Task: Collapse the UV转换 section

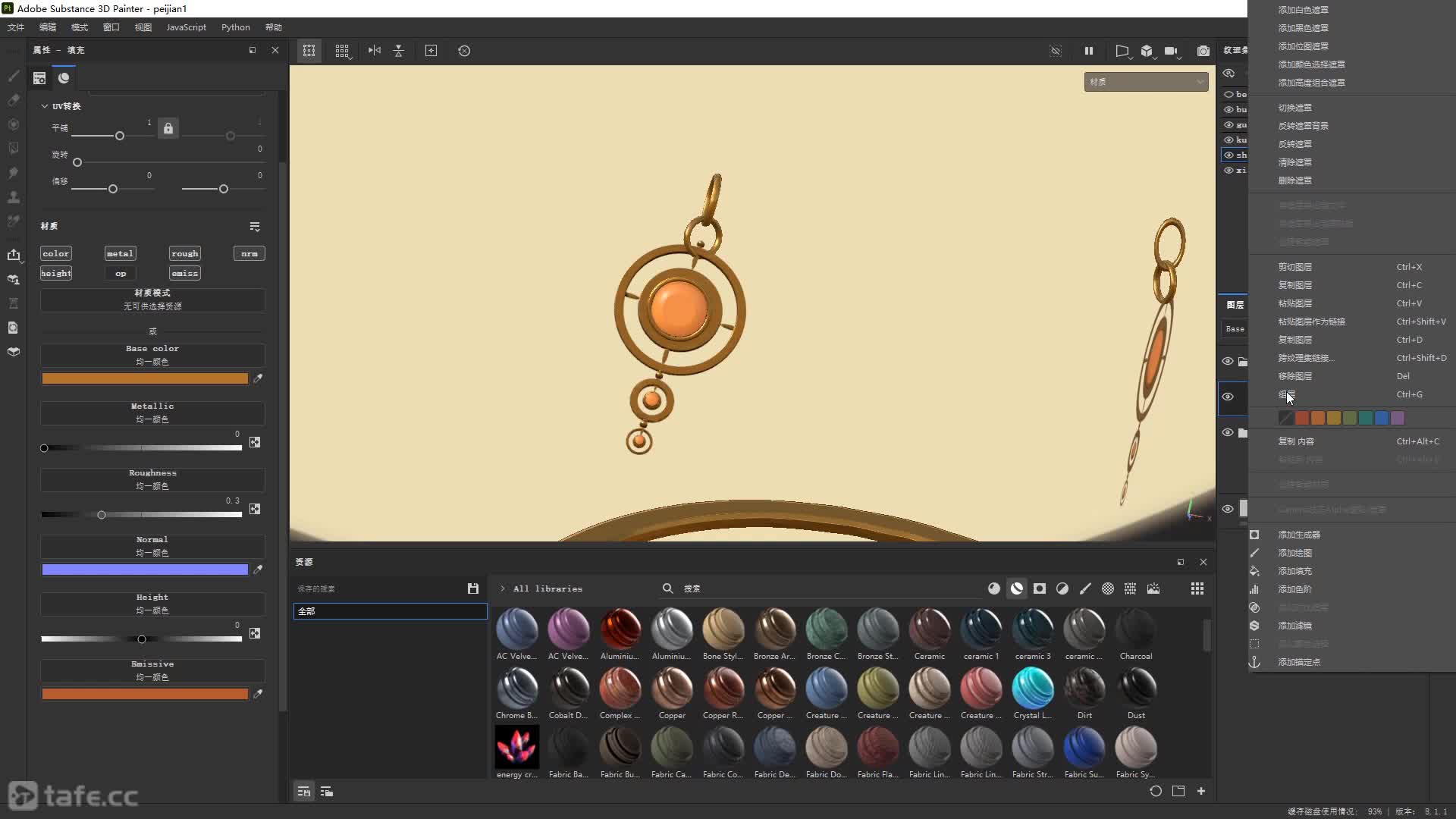Action: pyautogui.click(x=45, y=106)
